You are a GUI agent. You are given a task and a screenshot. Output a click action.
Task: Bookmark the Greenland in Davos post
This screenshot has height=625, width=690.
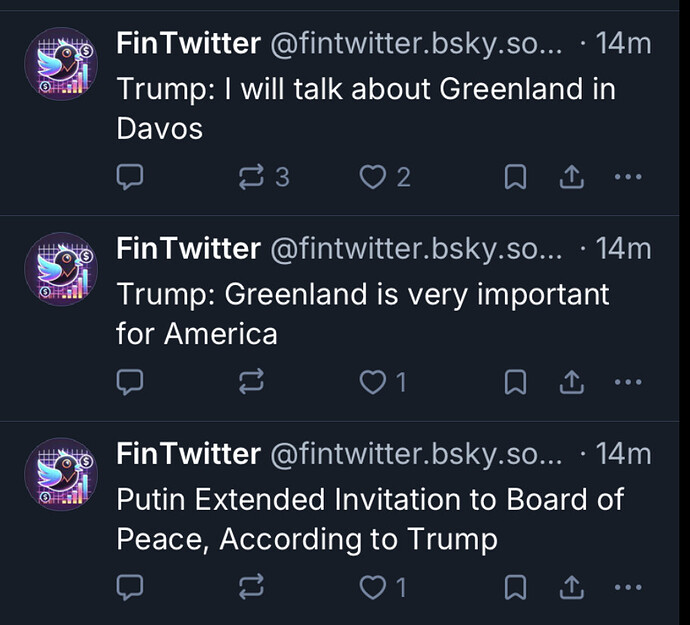coord(514,177)
